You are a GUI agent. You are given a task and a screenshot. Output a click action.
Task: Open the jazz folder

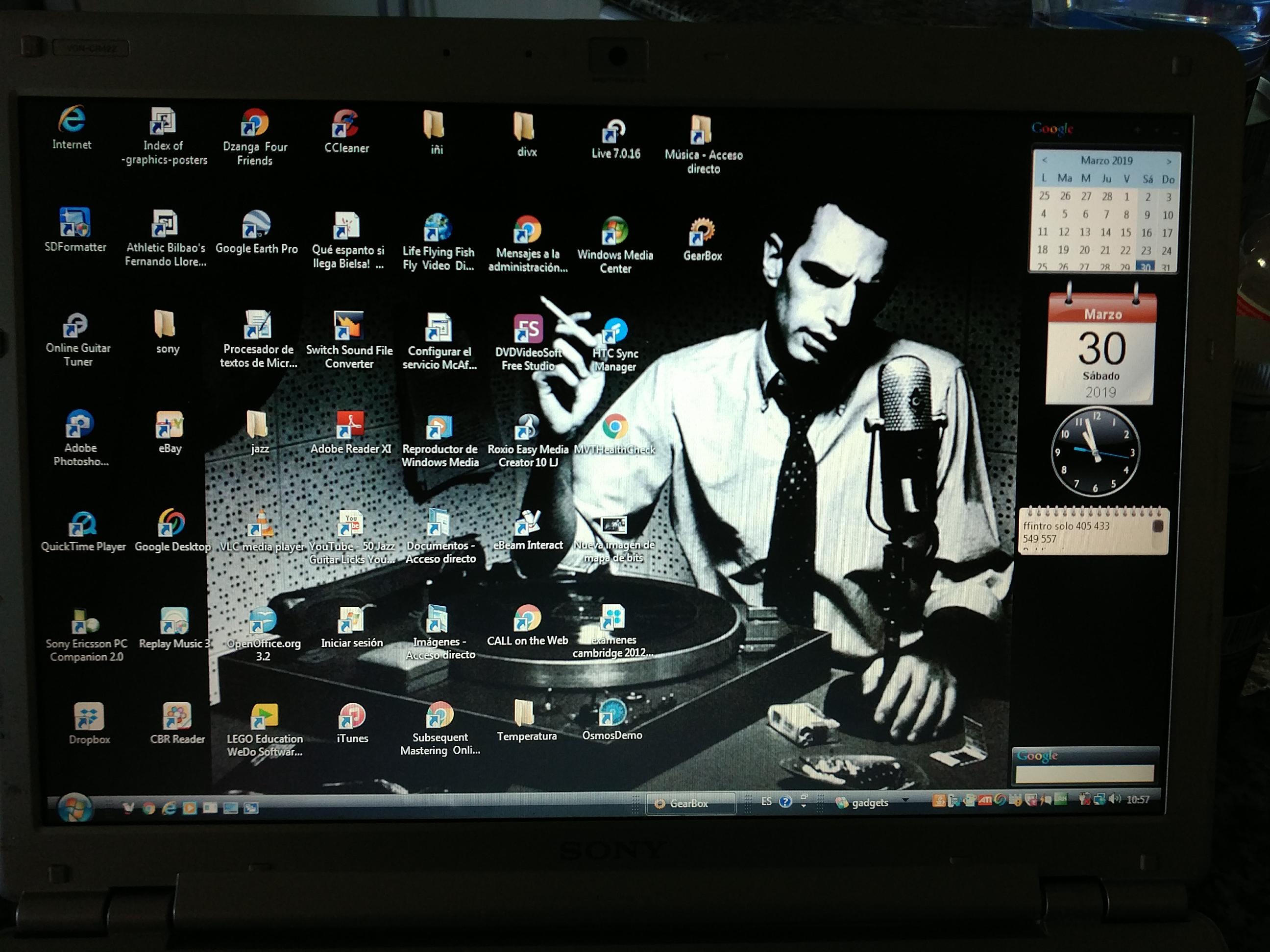[257, 425]
